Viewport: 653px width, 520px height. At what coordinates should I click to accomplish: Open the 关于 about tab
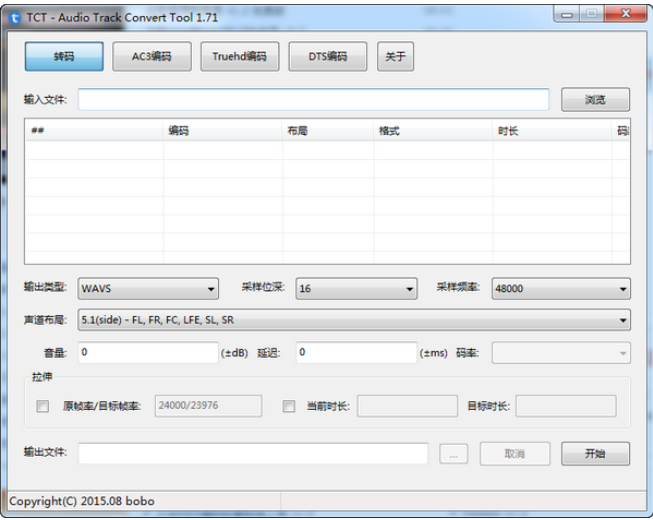[x=395, y=56]
